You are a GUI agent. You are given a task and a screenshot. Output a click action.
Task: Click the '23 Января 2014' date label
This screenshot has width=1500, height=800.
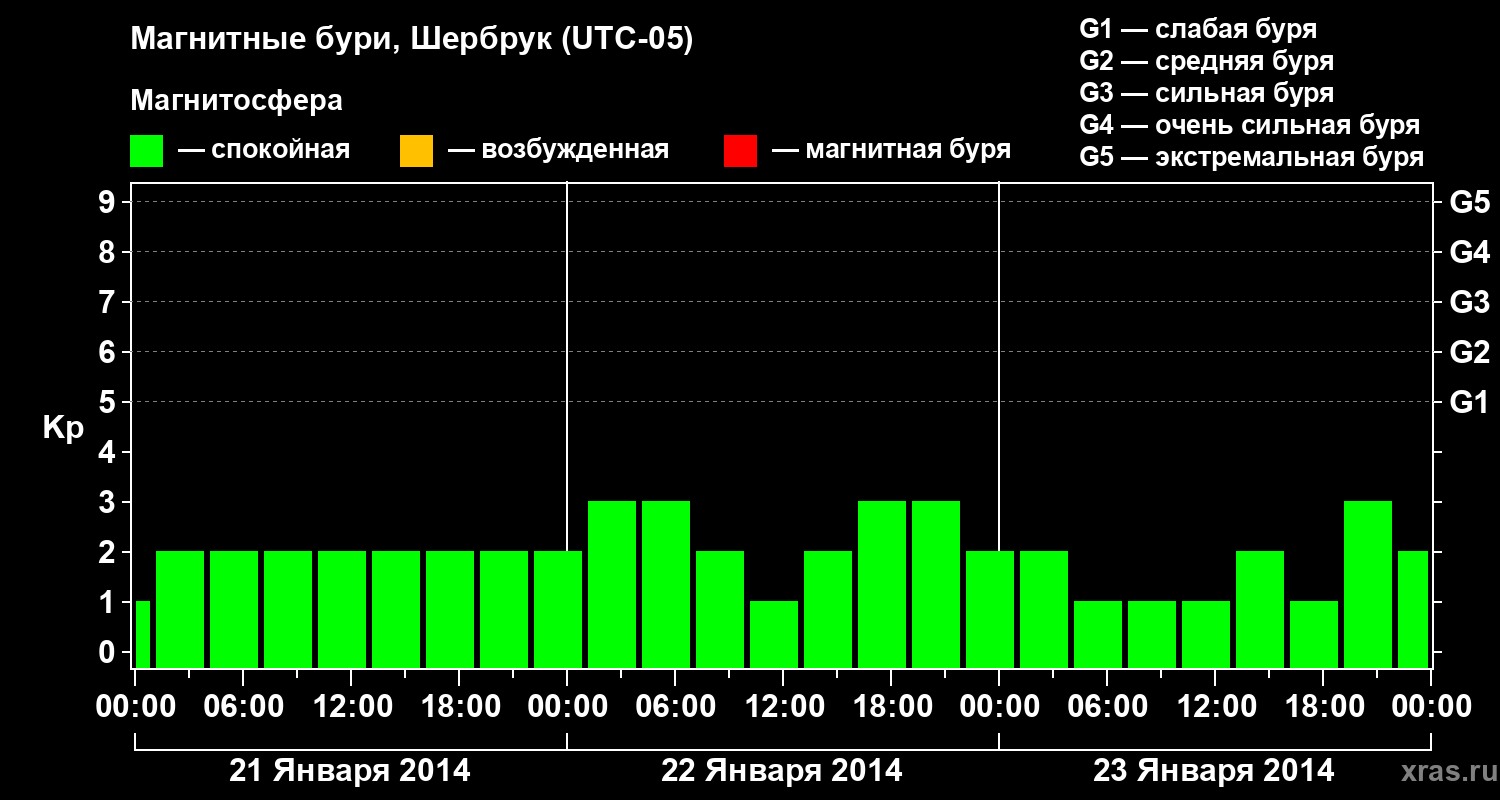coord(1214,771)
